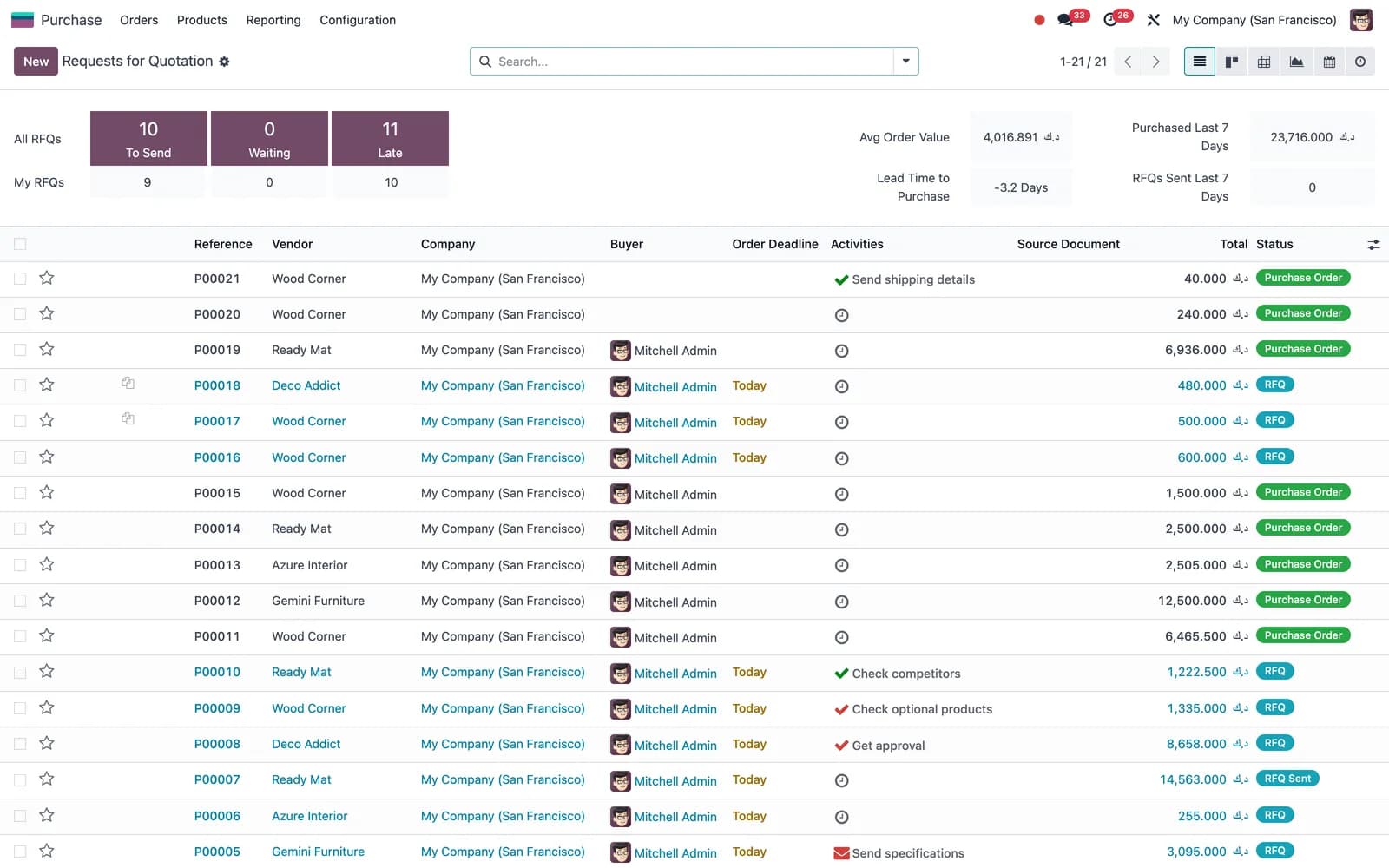Click the red recording indicator dot
1389x868 pixels.
pos(1039,20)
